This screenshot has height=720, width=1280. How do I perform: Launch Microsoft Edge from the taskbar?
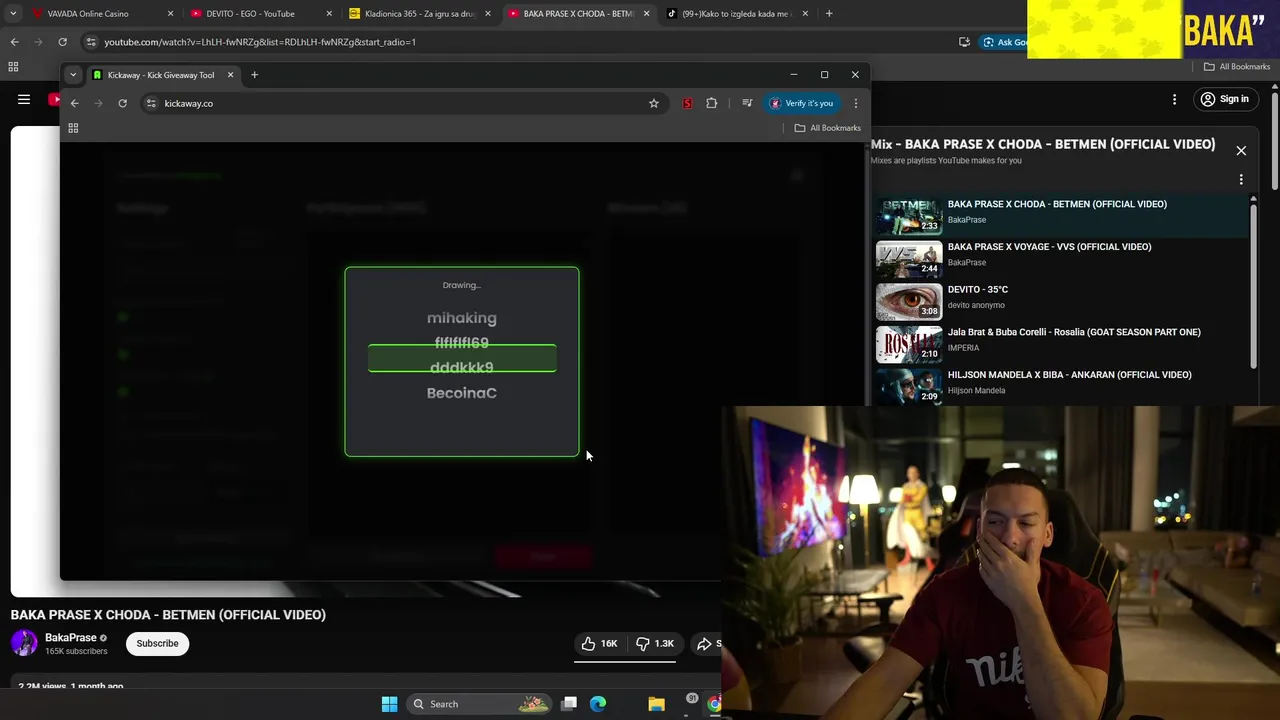click(x=598, y=704)
